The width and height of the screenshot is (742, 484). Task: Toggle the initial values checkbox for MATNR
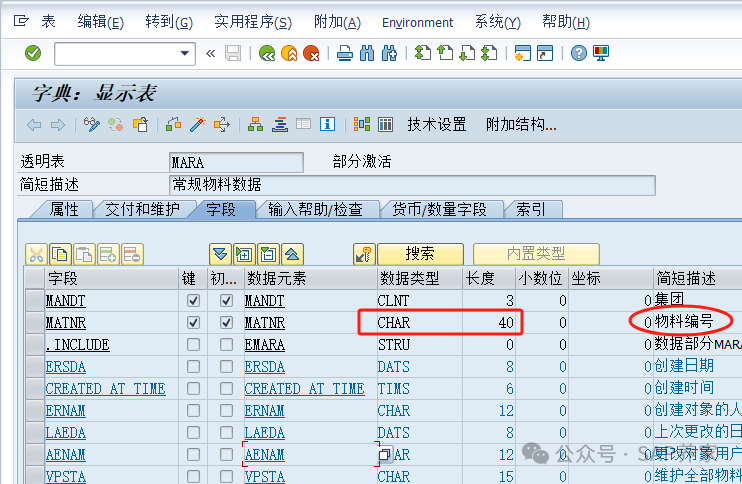coord(226,323)
